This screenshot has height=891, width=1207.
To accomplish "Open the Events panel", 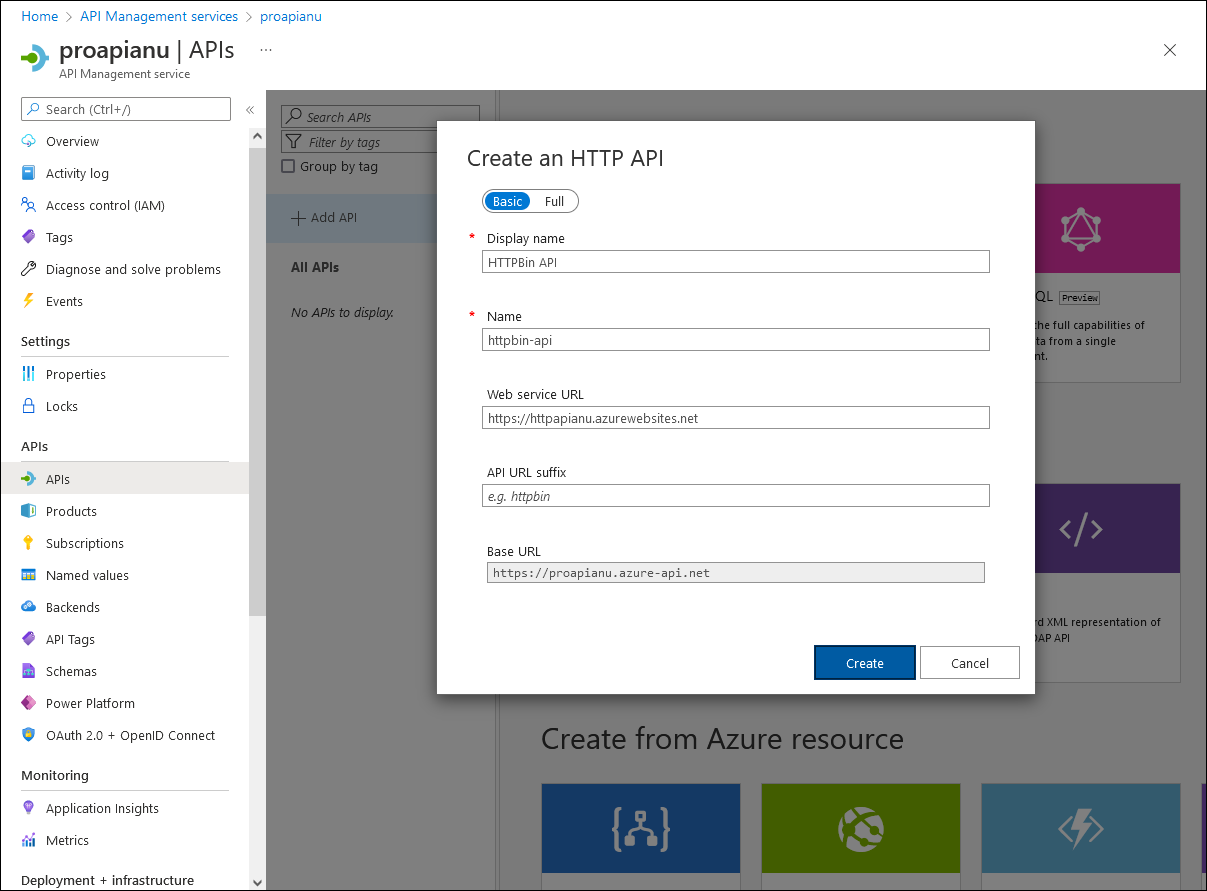I will pos(63,301).
